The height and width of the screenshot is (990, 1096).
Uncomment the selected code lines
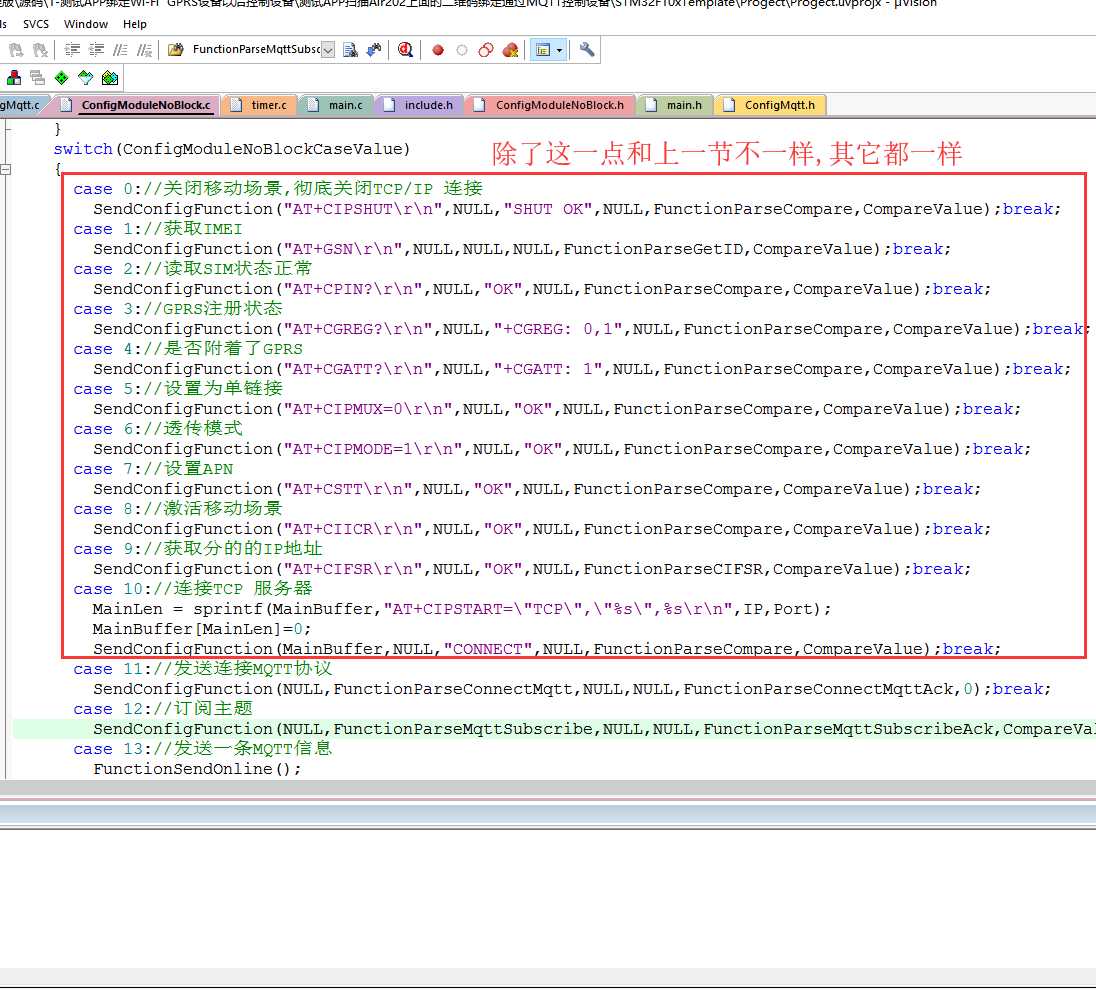(144, 50)
